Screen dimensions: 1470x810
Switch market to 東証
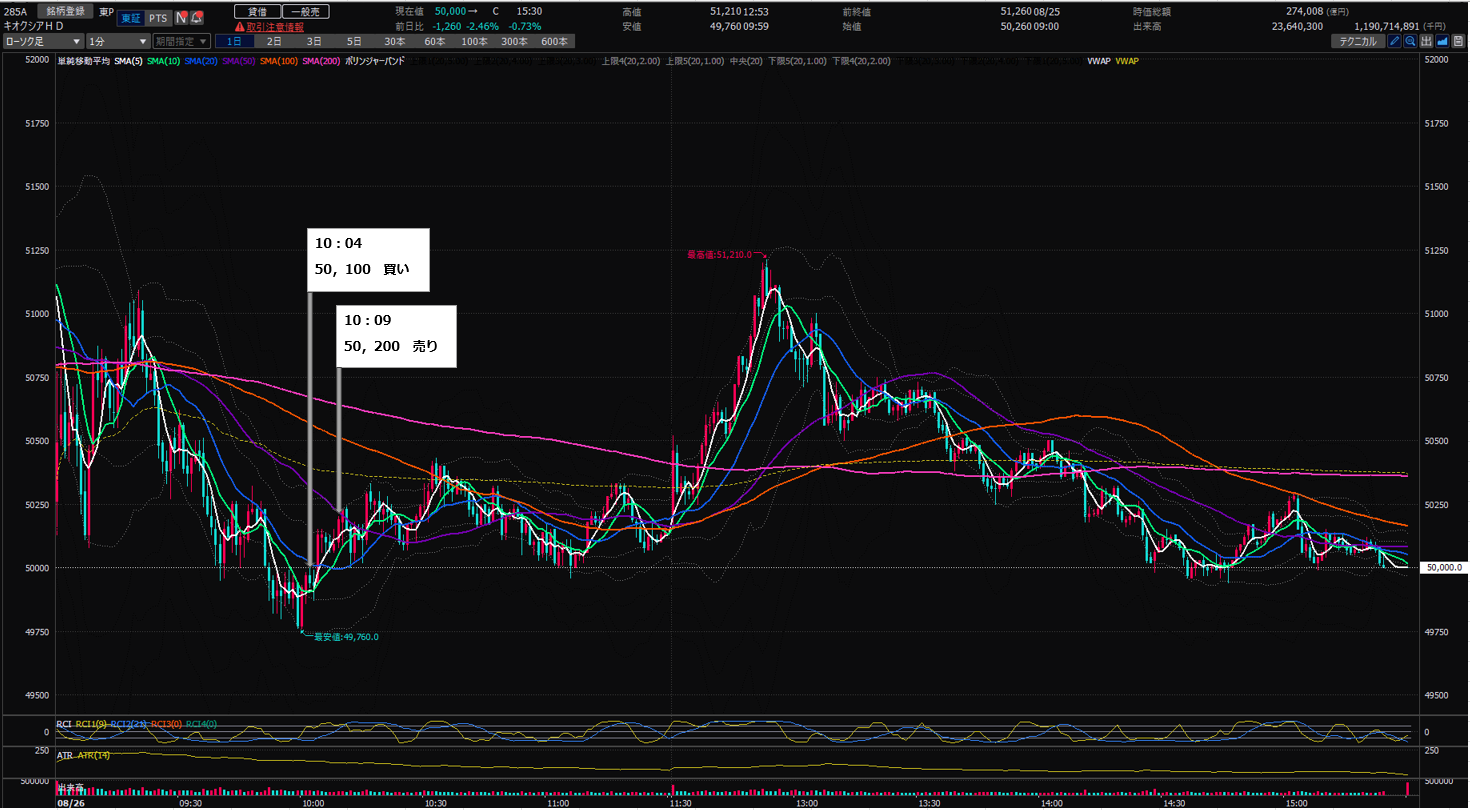point(130,18)
